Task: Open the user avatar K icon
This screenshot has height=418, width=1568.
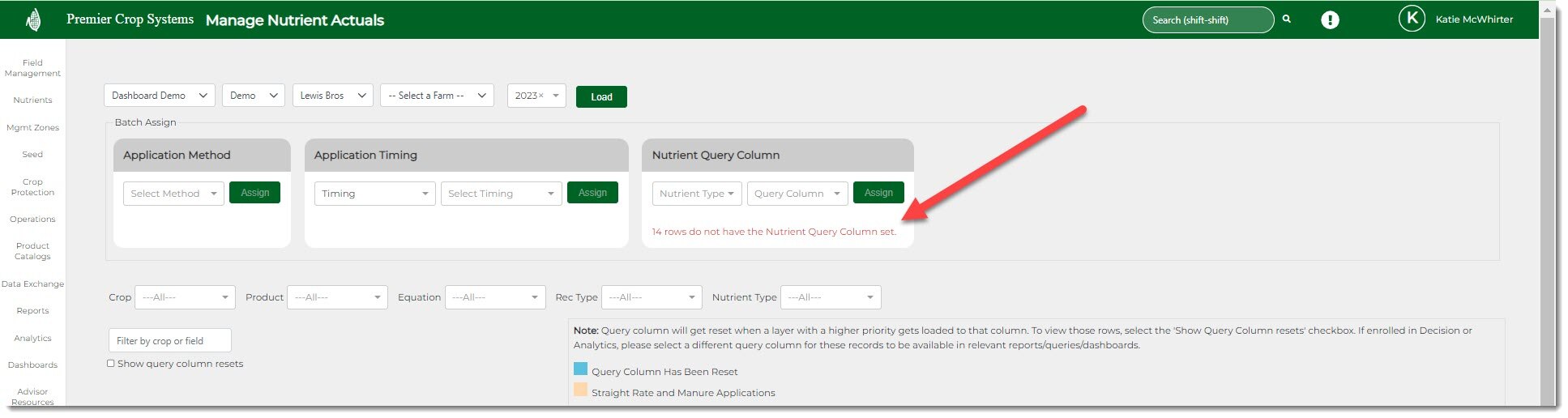Action: [1412, 19]
